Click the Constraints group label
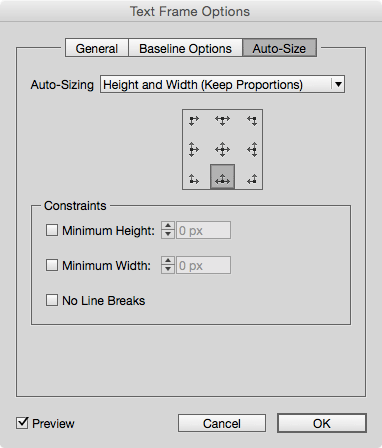This screenshot has height=448, width=382. [75, 206]
